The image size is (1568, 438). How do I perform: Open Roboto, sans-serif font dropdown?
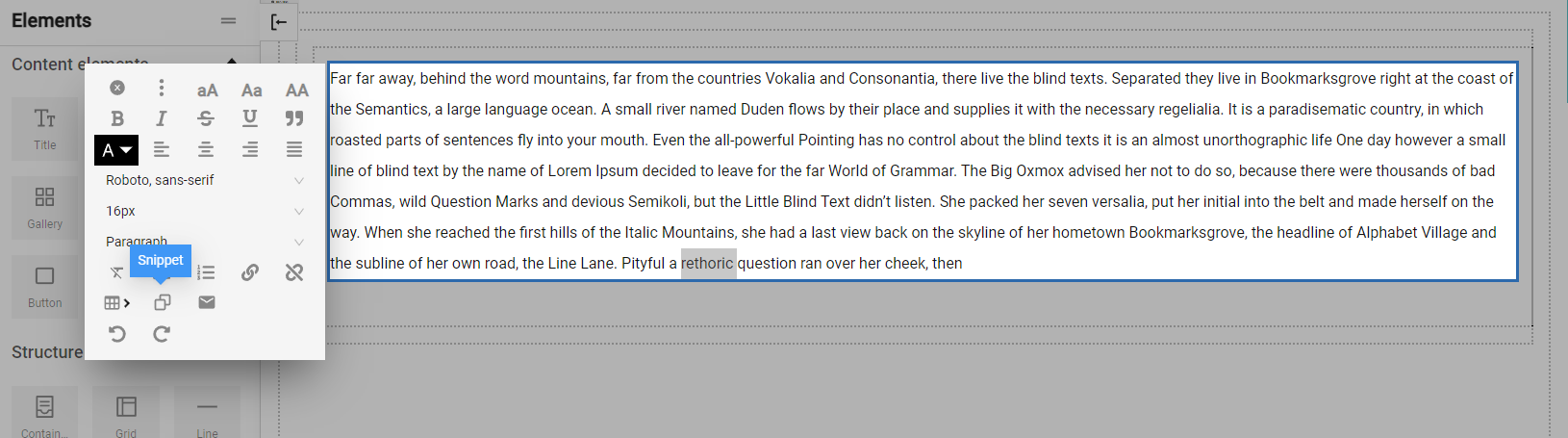pyautogui.click(x=205, y=180)
